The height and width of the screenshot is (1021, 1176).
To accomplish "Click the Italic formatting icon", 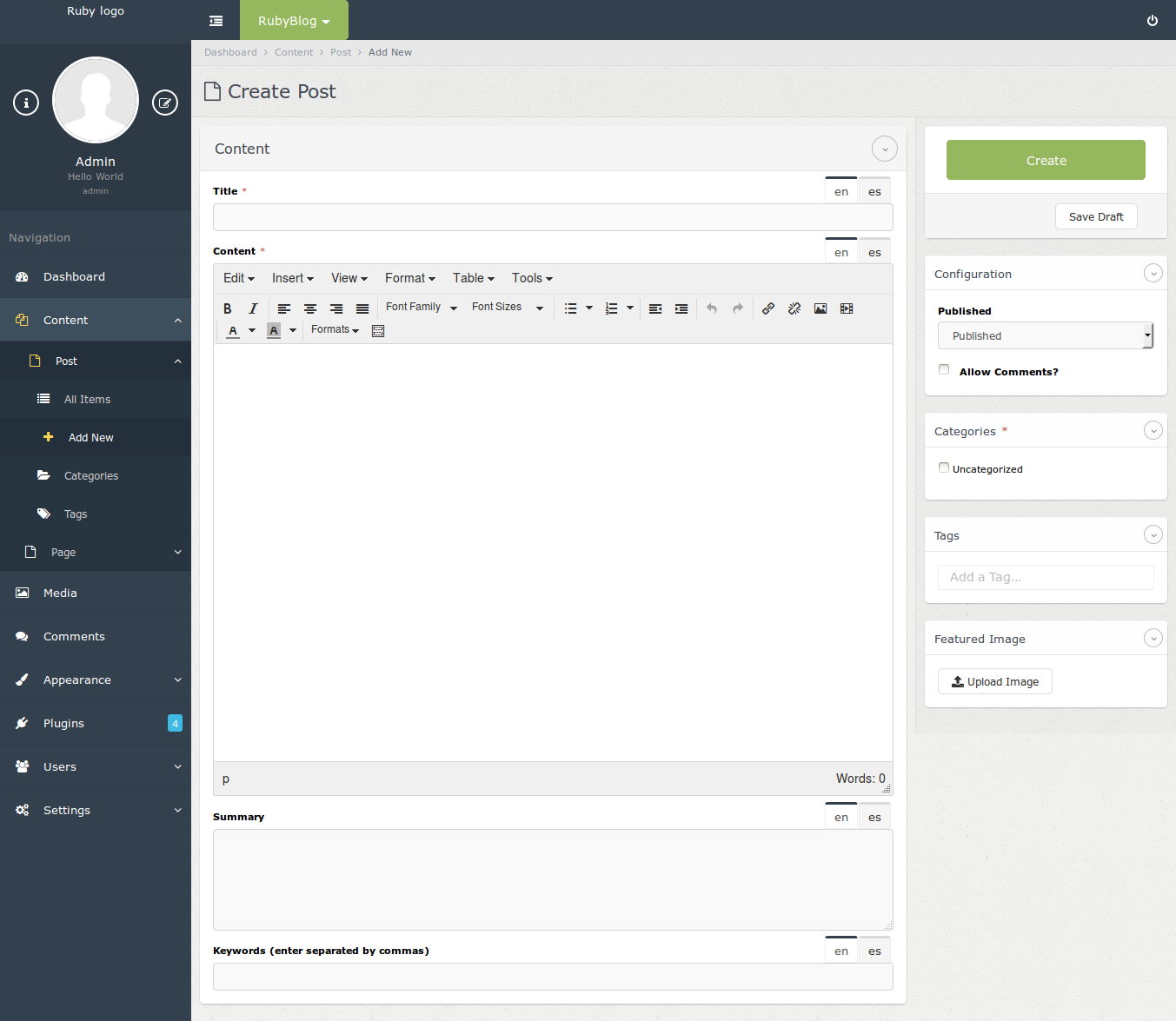I will [253, 308].
